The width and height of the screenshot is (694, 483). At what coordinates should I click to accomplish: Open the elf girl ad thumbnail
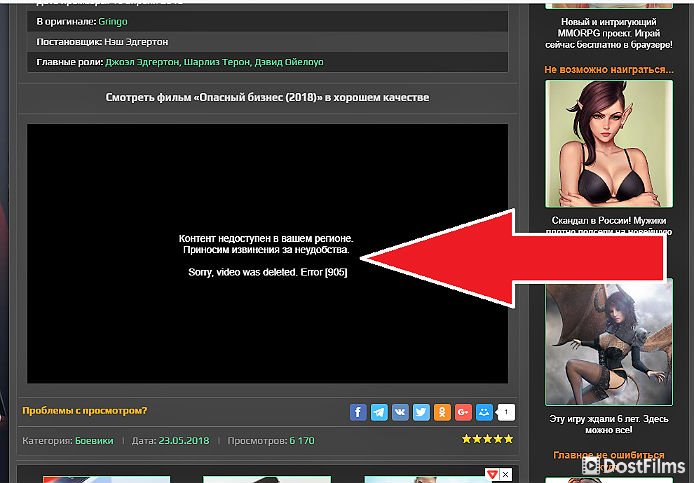(x=609, y=143)
